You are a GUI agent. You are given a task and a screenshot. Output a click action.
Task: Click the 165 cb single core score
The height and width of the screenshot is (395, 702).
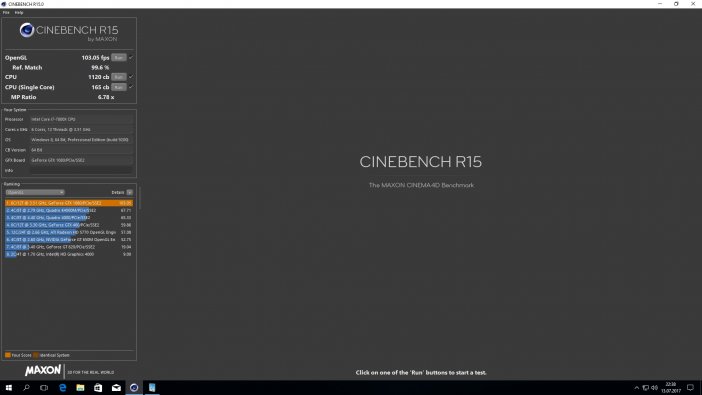100,87
